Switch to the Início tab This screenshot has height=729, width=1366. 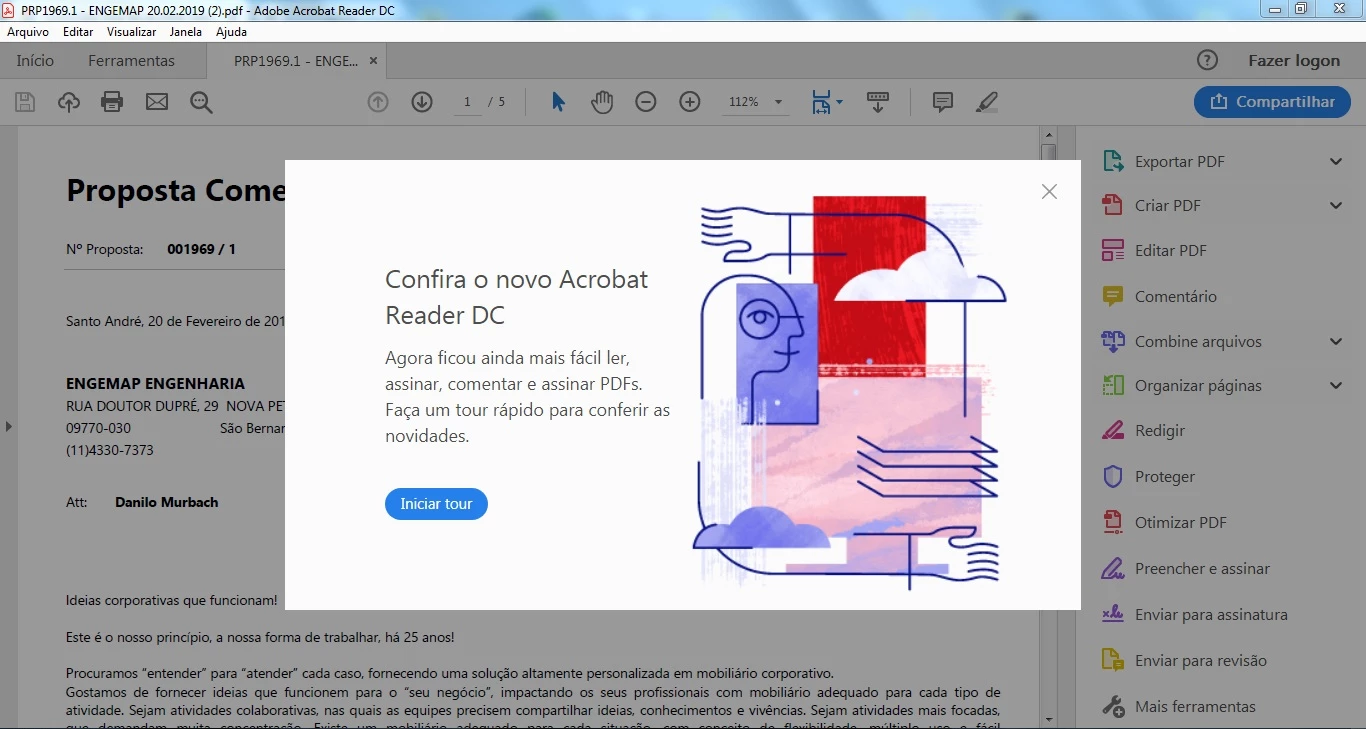pyautogui.click(x=35, y=61)
